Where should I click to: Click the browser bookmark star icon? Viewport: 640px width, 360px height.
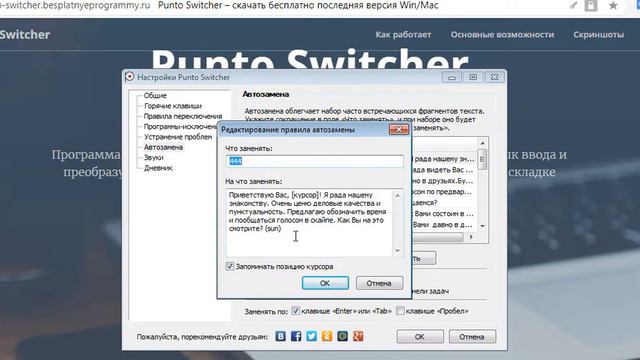(613, 6)
